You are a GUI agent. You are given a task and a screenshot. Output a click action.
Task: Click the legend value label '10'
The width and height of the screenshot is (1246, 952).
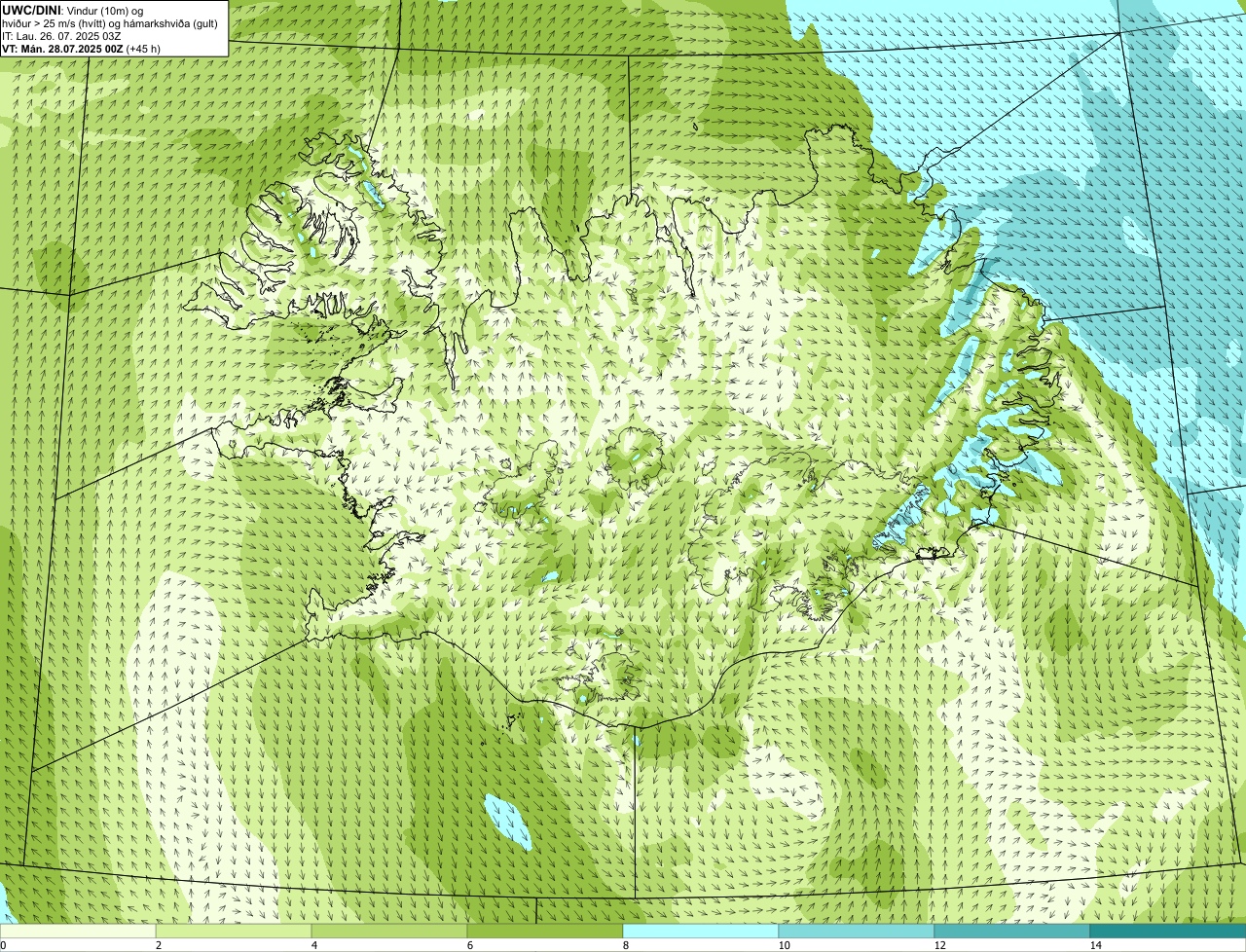click(784, 945)
